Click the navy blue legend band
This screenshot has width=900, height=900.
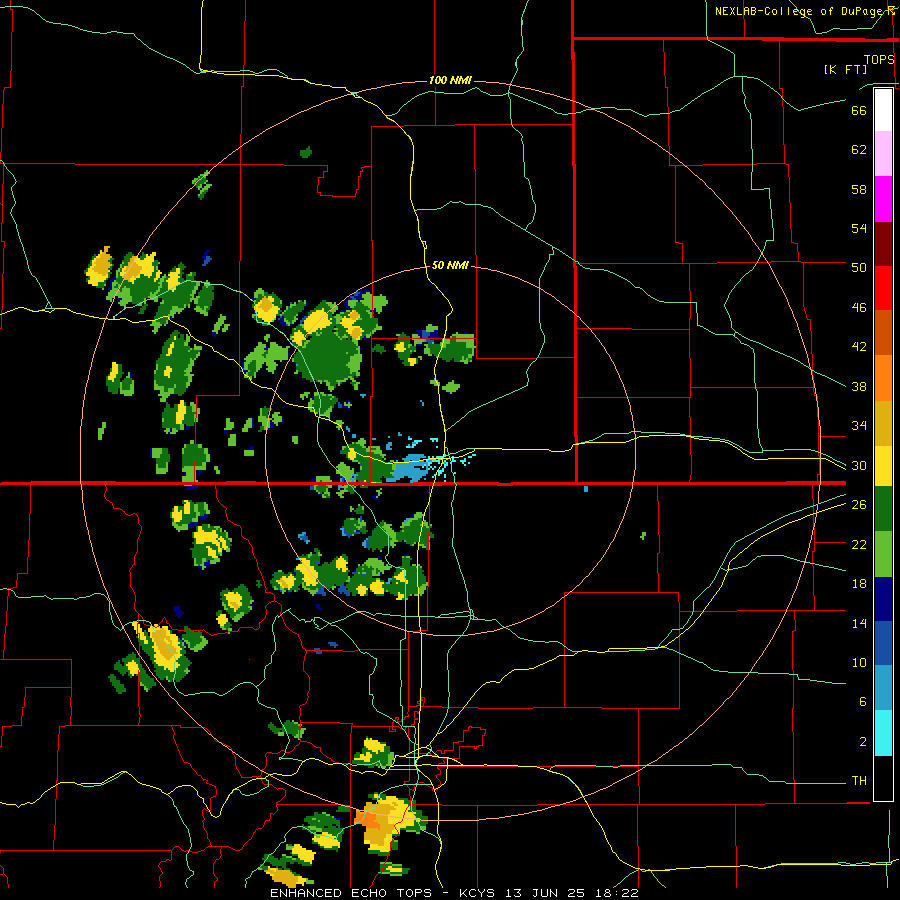tap(883, 599)
